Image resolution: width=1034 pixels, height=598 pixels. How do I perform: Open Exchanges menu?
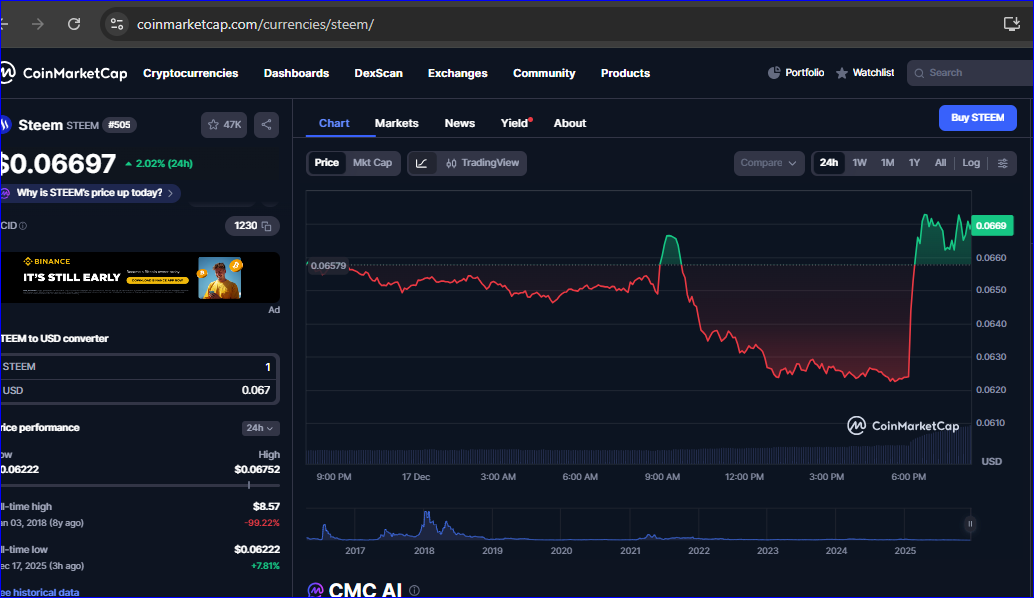pos(458,73)
